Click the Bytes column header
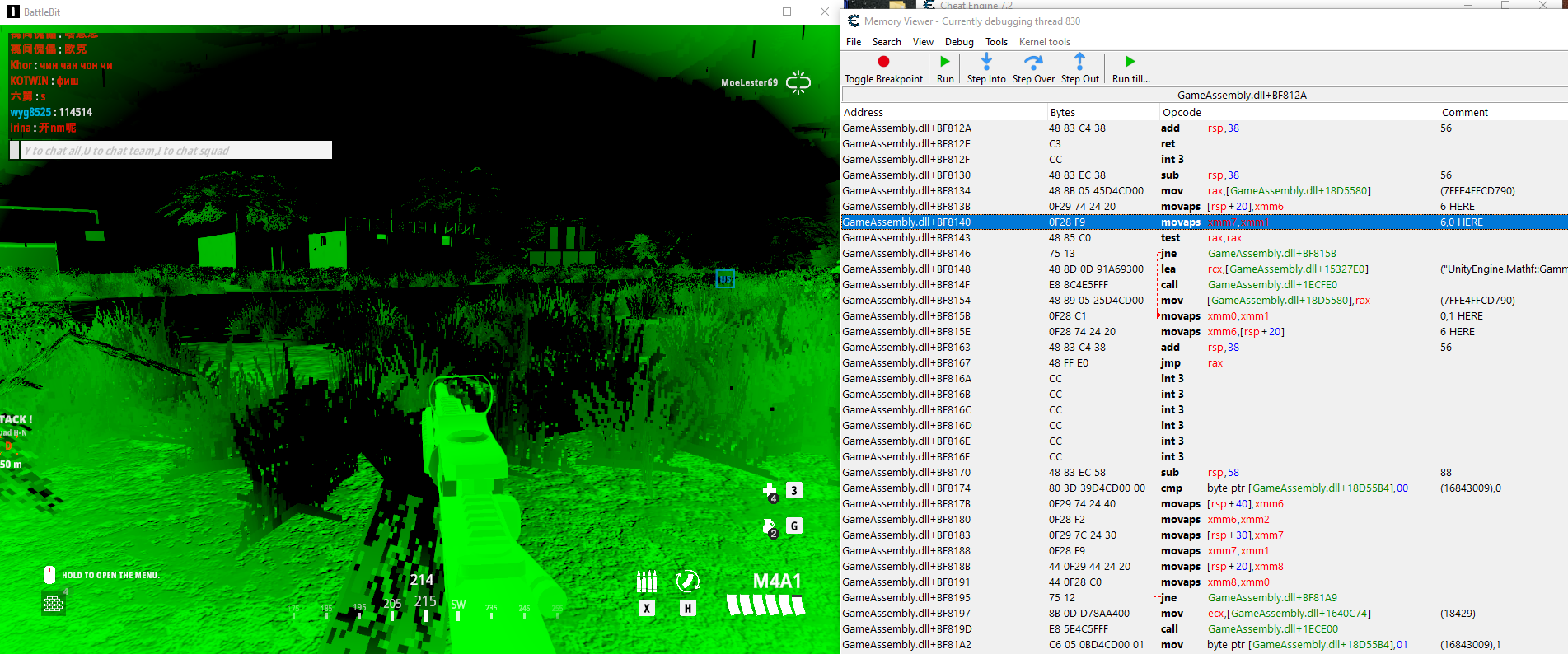 tap(1103, 112)
